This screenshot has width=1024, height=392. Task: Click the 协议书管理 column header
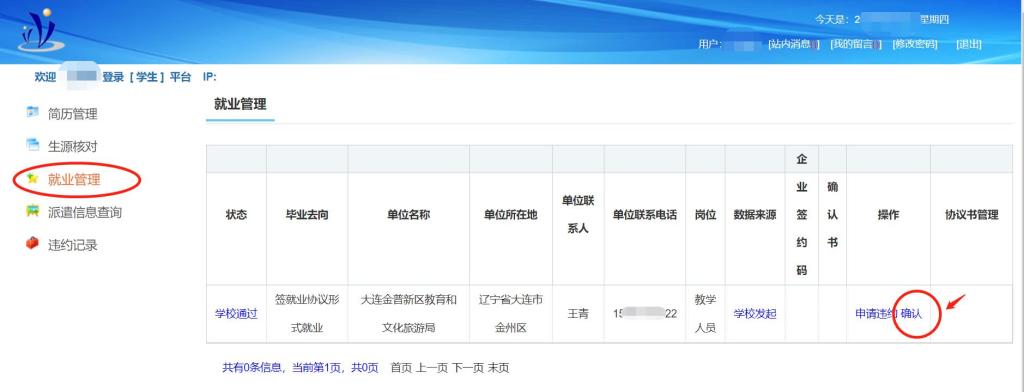tap(972, 215)
